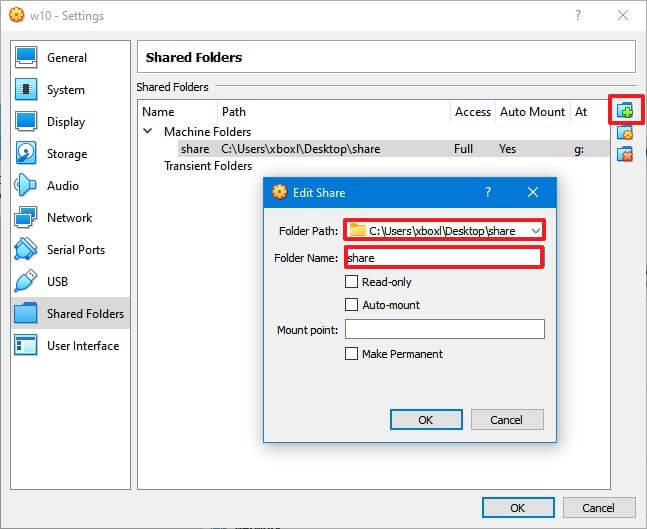This screenshot has width=647, height=529.
Task: Click the System chip icon
Action: [x=26, y=89]
